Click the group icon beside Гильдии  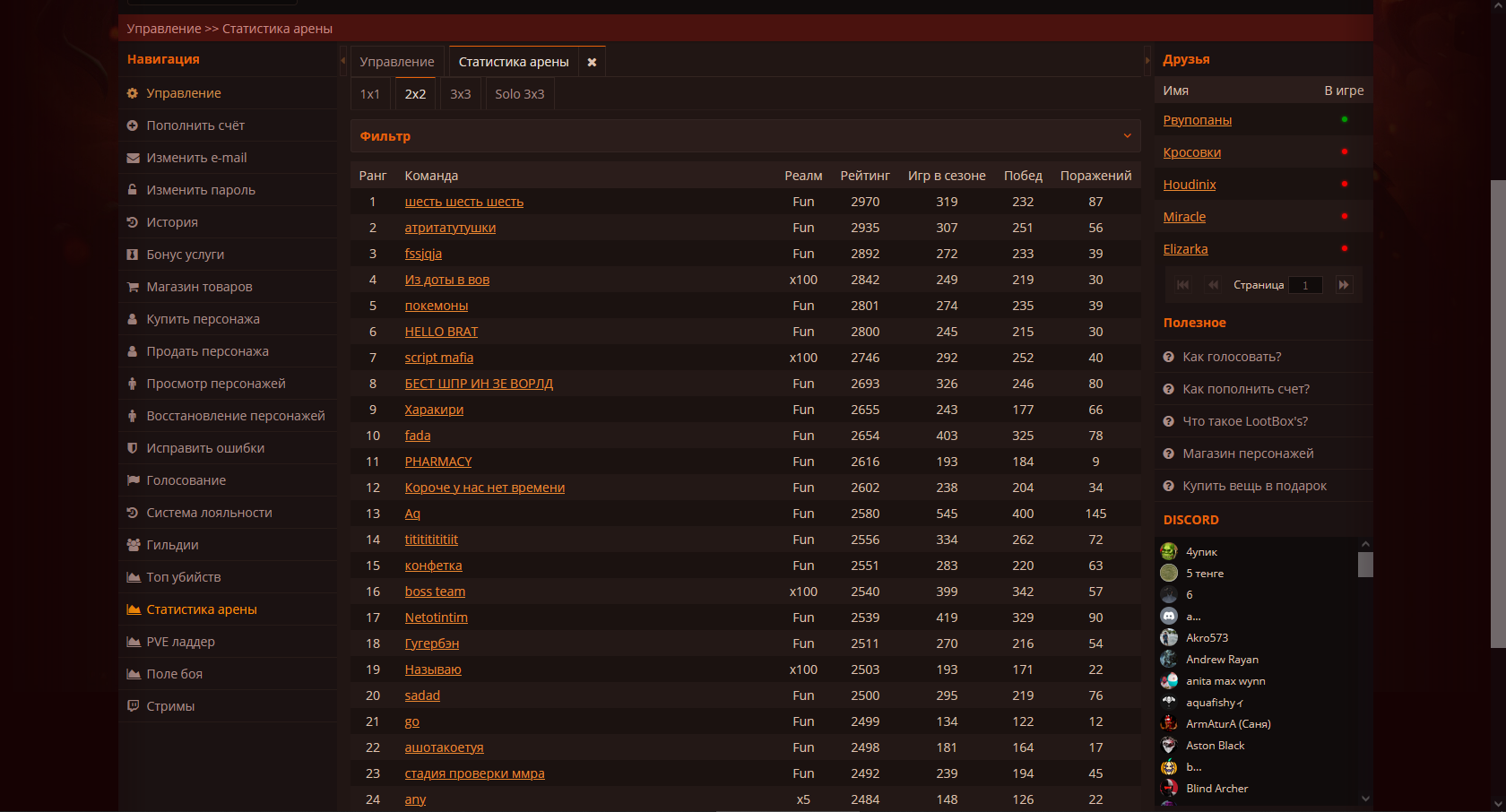(x=134, y=545)
